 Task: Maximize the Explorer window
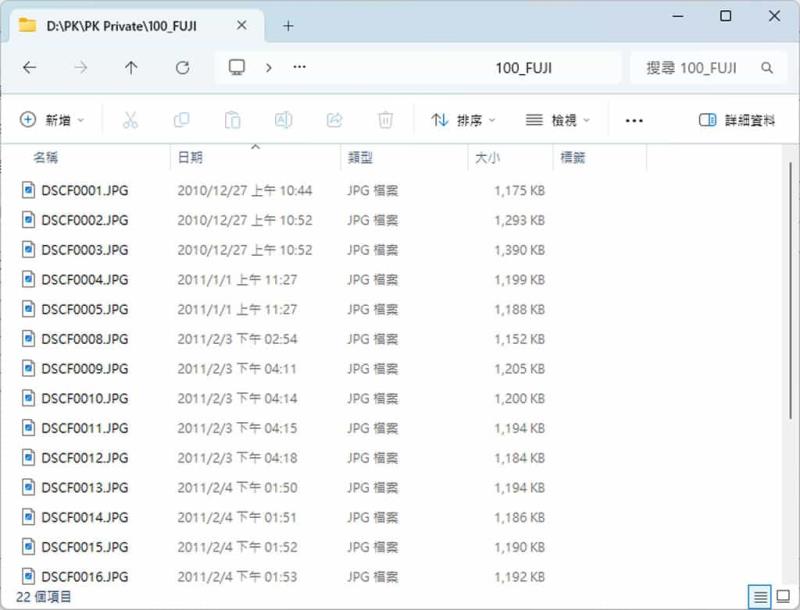coord(726,16)
